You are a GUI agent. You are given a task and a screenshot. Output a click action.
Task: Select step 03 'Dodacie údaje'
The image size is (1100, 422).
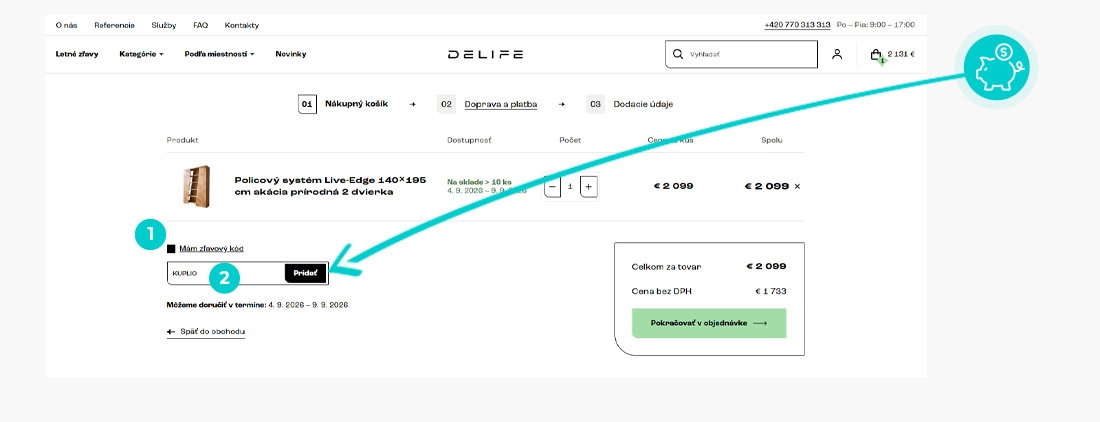click(630, 104)
